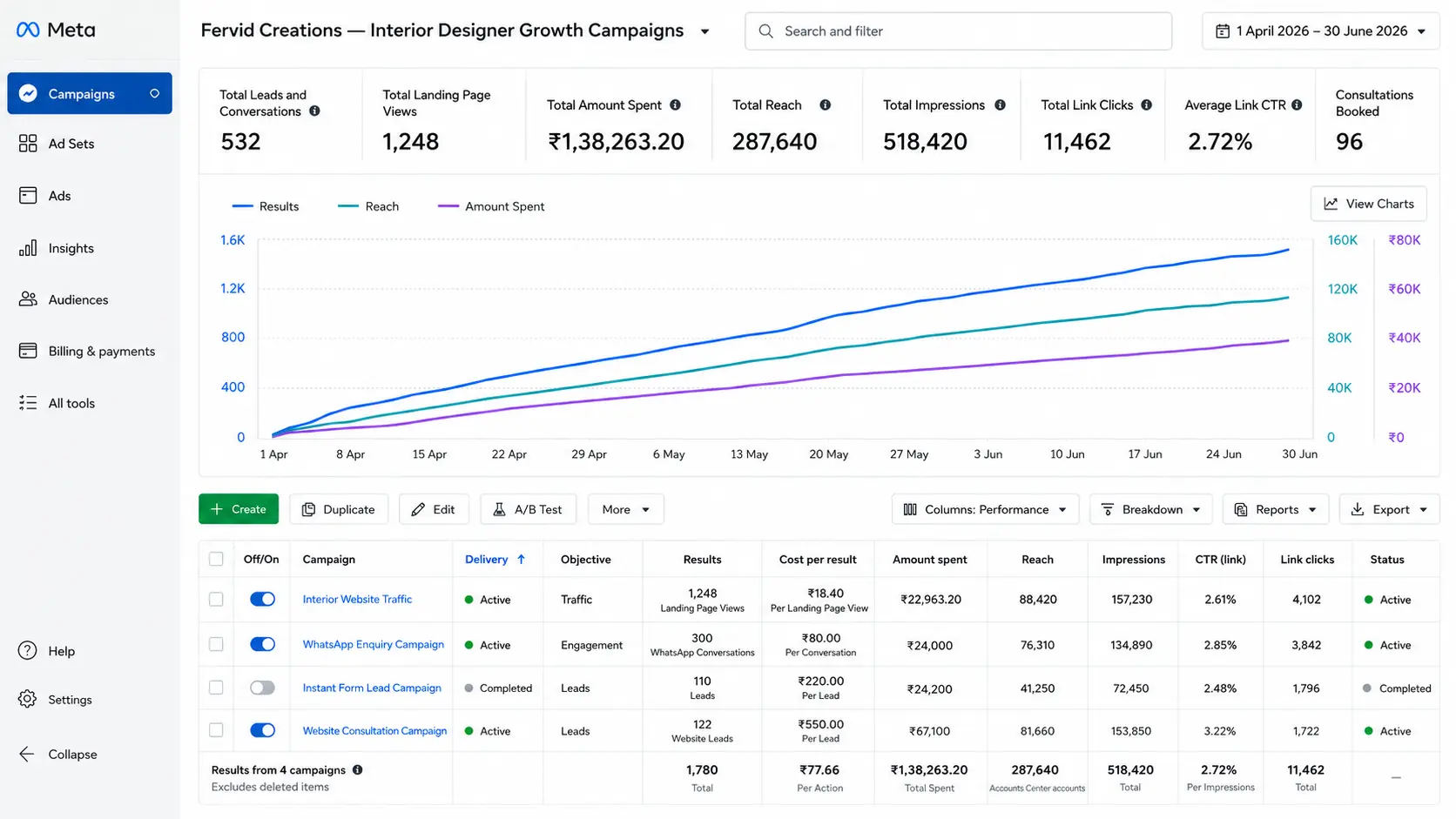Screen dimensions: 1456x819
Task: Click the Help question mark icon
Action: pos(28,651)
